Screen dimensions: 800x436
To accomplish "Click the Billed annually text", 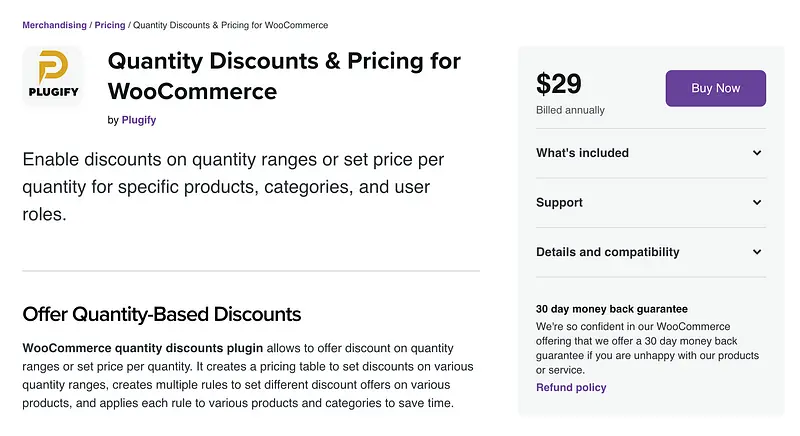I will coord(570,110).
